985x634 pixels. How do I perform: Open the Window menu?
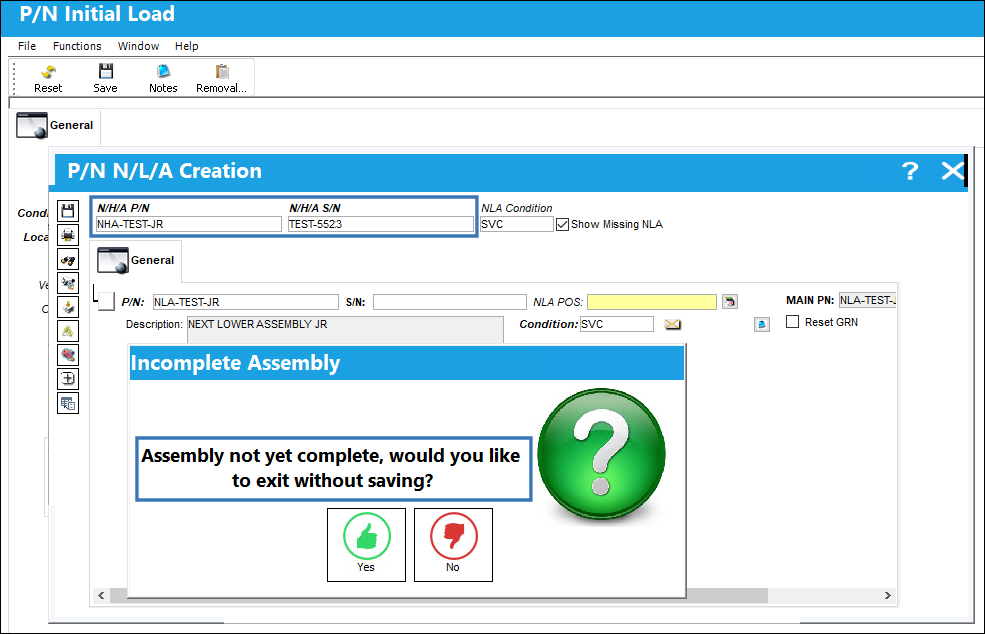[x=138, y=46]
